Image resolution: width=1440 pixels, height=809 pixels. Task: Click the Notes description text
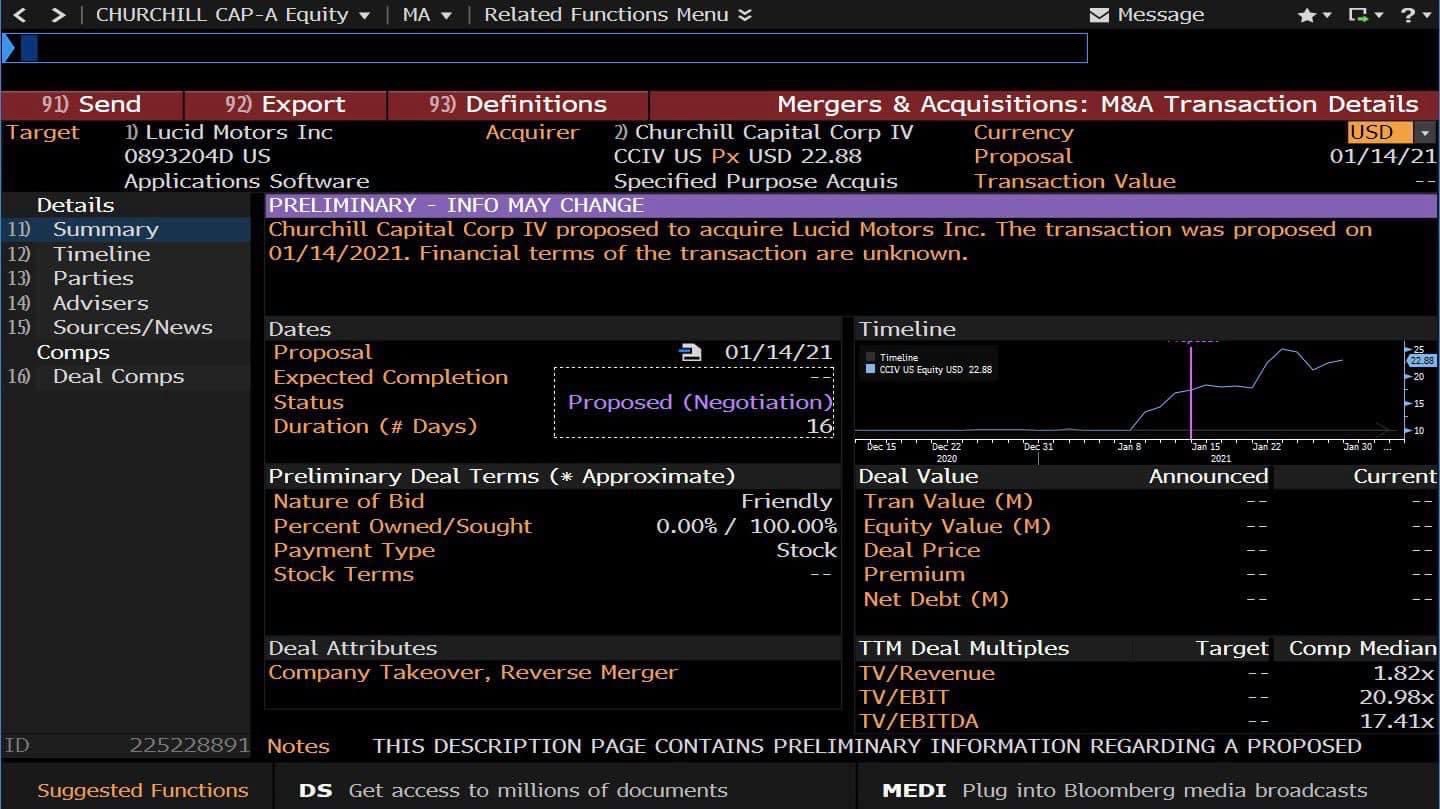coord(867,746)
